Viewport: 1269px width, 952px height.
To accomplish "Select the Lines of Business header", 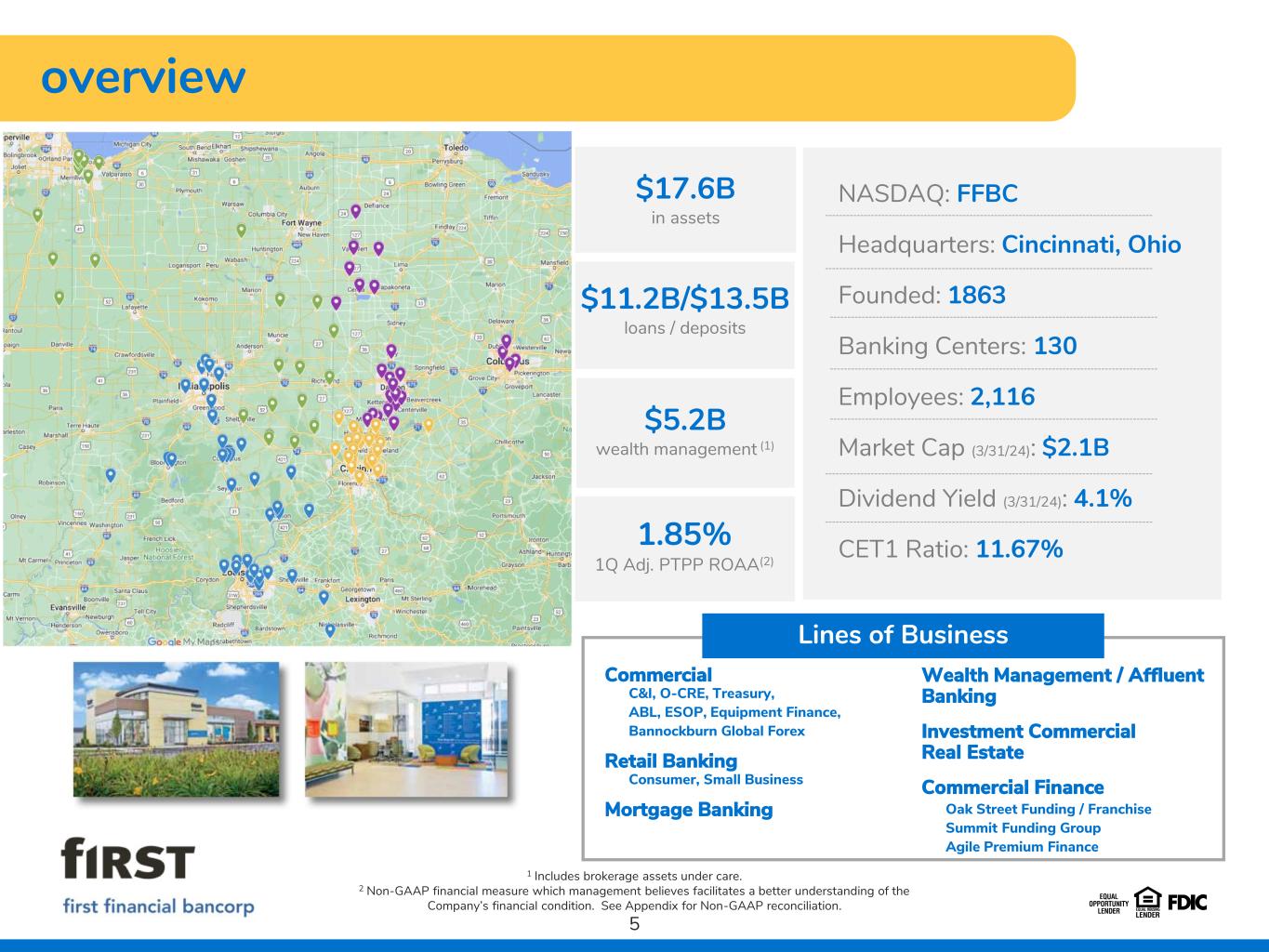I will (903, 635).
